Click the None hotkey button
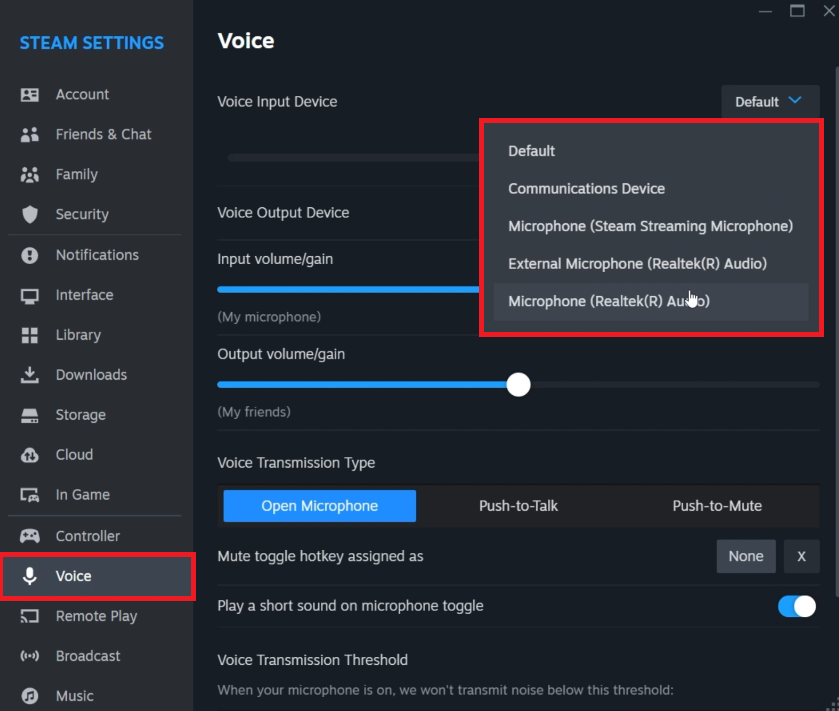This screenshot has height=711, width=839. coord(746,556)
